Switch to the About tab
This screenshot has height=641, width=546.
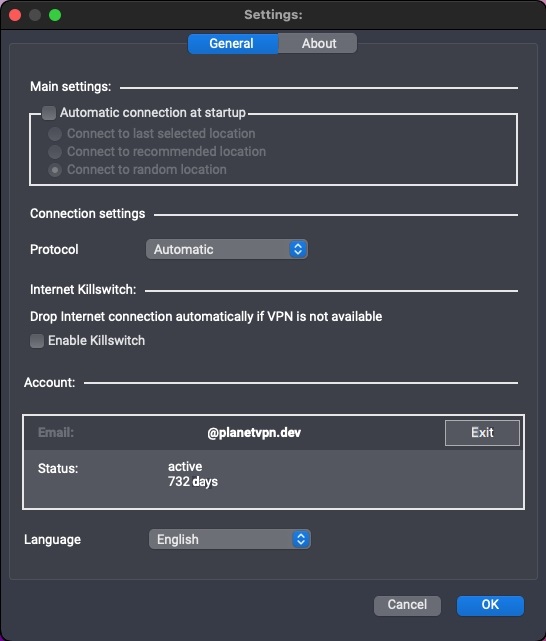pyautogui.click(x=318, y=43)
